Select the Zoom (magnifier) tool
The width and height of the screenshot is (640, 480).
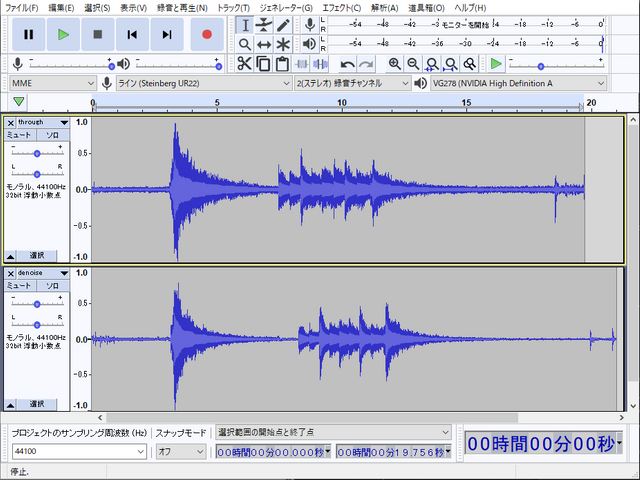pyautogui.click(x=245, y=44)
